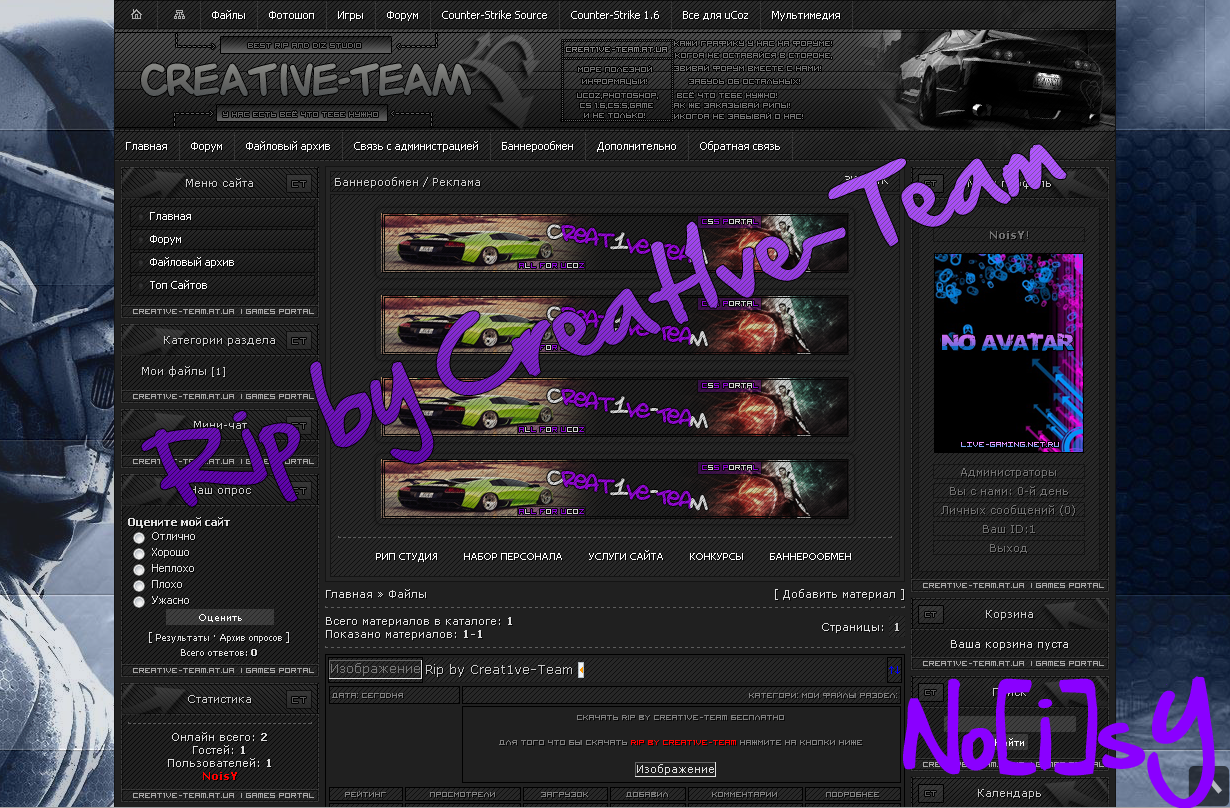Click the Ваша корзина пуста text
This screenshot has width=1230, height=808.
tap(1009, 644)
